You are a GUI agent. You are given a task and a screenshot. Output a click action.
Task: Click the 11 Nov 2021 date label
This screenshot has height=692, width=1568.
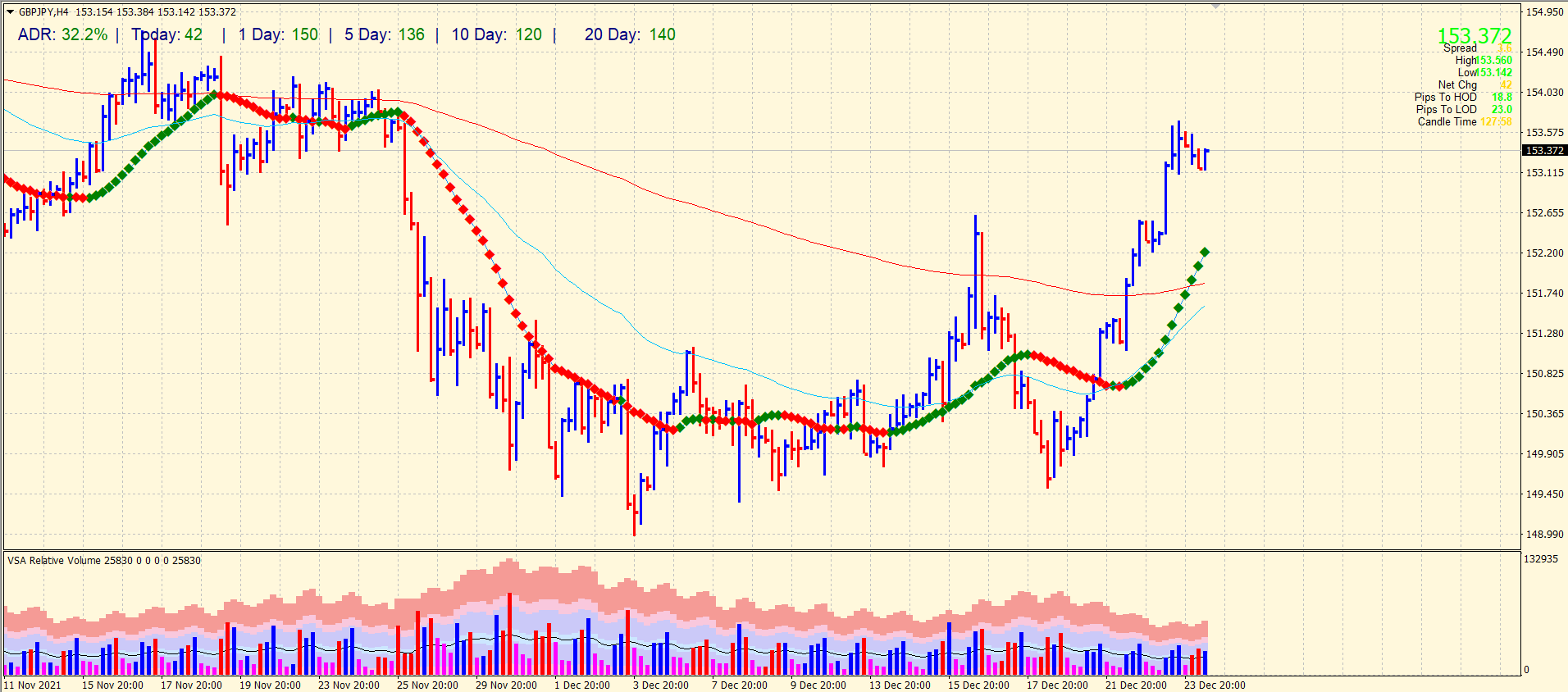(x=32, y=685)
